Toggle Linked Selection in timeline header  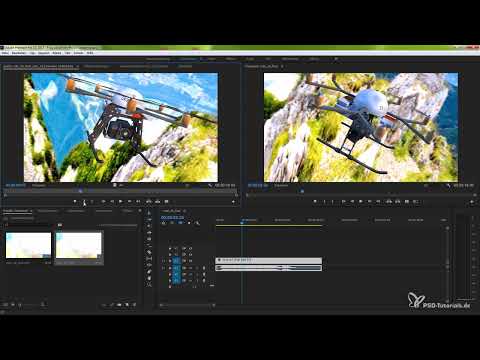(180, 223)
